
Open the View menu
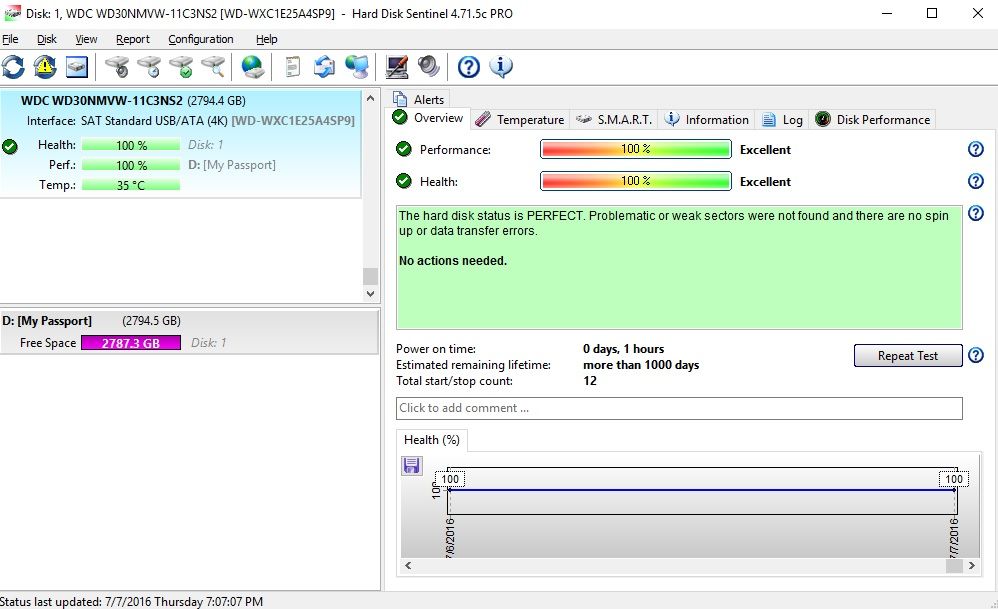(x=86, y=39)
